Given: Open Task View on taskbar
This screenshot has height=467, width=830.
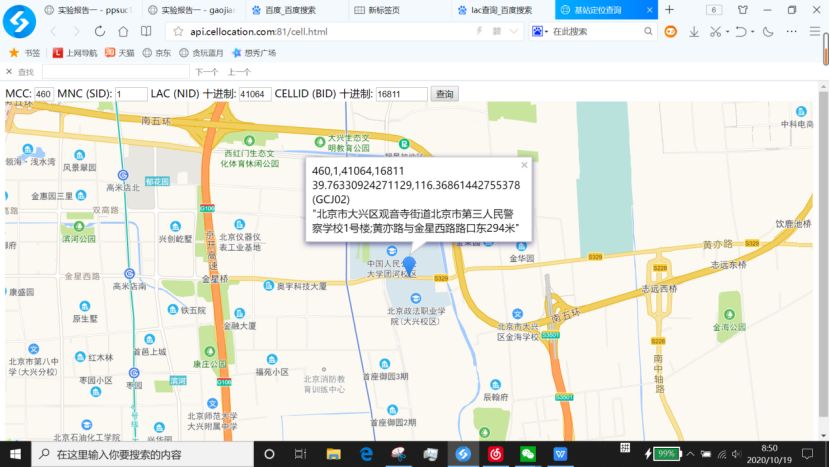Looking at the screenshot, I should click(x=301, y=454).
